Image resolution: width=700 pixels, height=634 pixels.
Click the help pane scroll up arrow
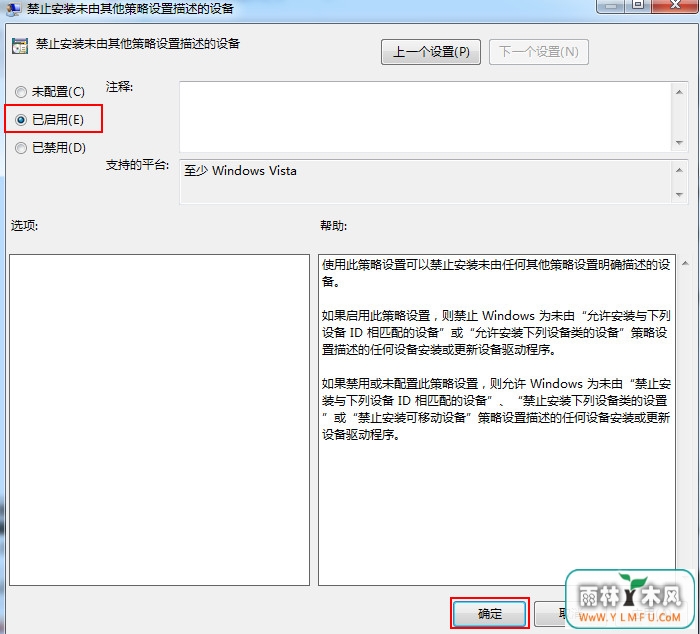(x=685, y=264)
